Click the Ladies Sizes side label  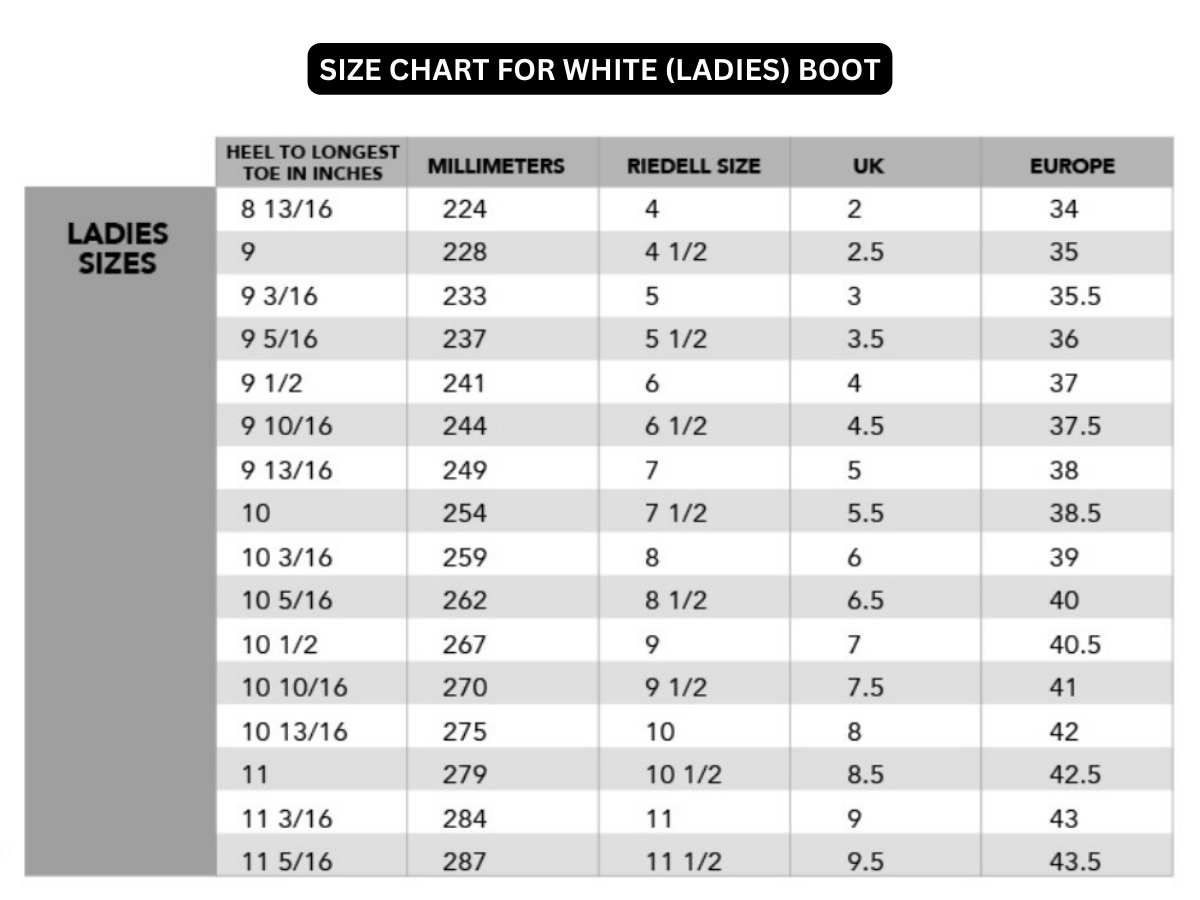point(118,248)
